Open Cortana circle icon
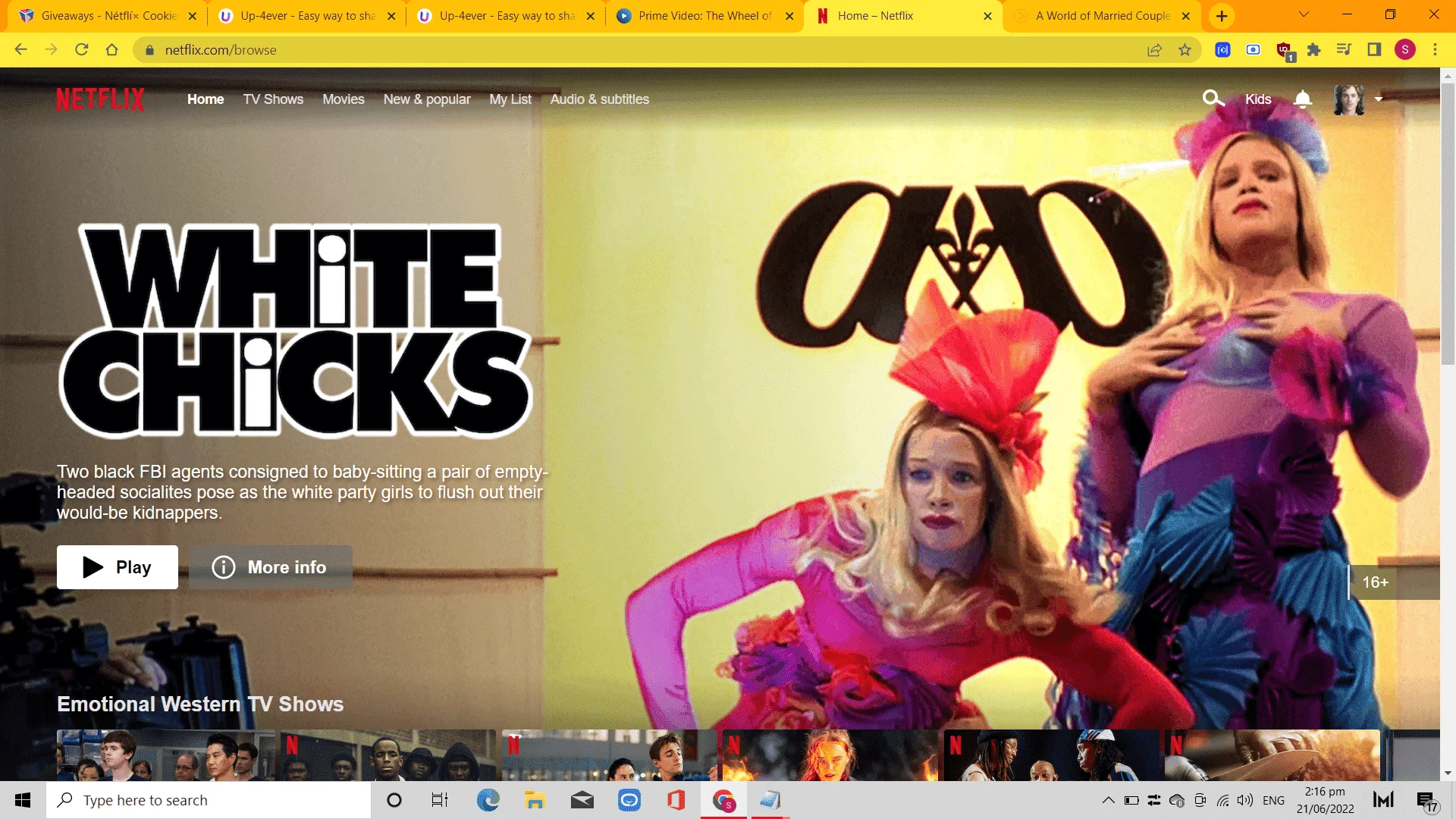The width and height of the screenshot is (1456, 819). (394, 800)
